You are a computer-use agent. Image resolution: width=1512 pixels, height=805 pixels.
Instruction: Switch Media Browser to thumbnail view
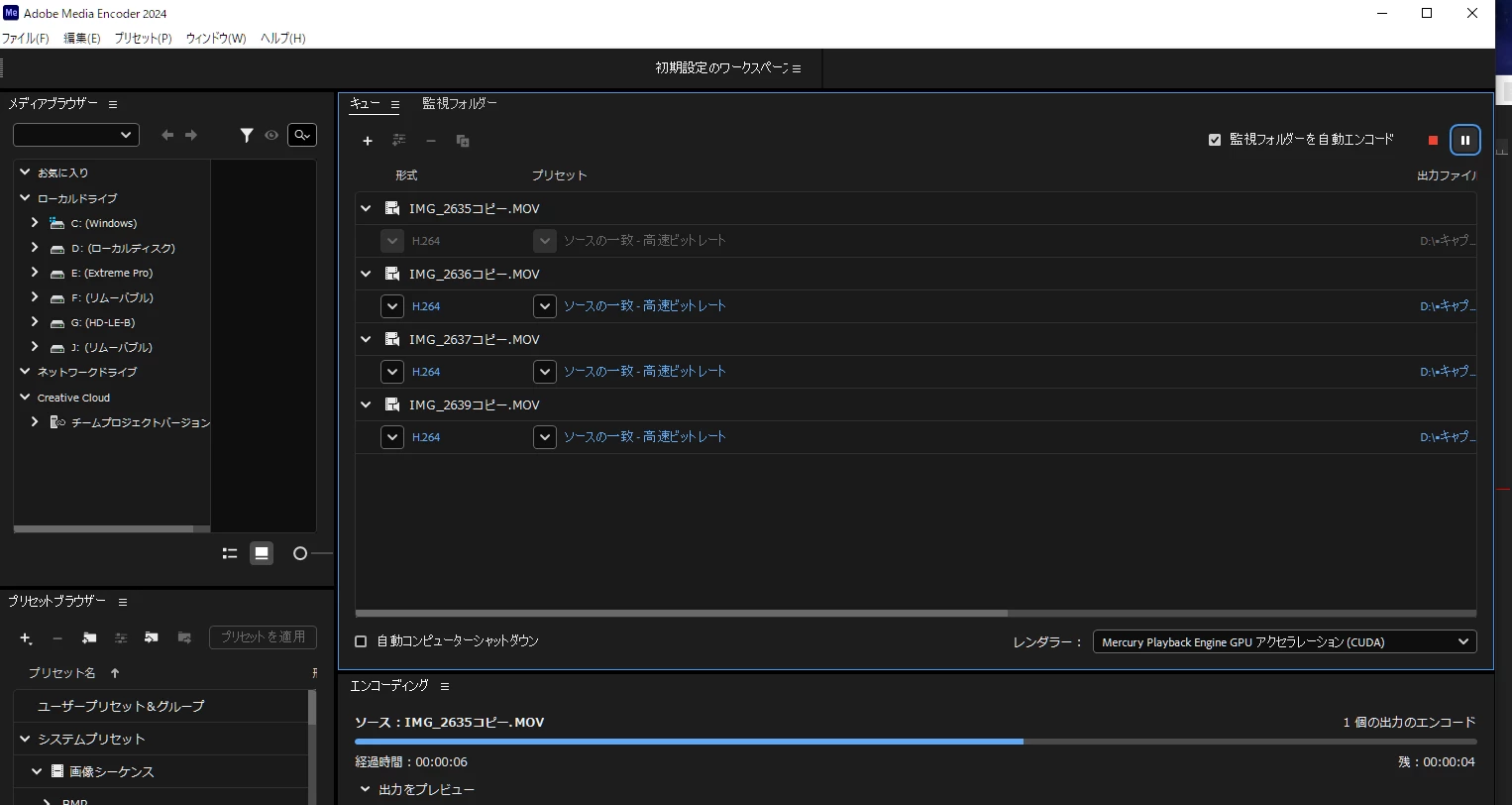[x=262, y=553]
